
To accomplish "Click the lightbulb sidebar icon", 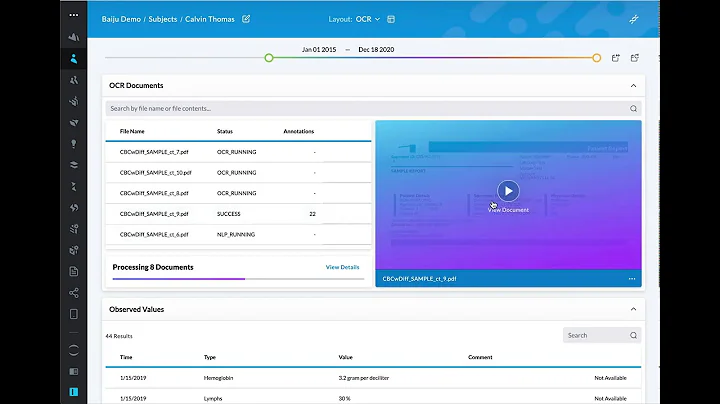I will [x=73, y=144].
